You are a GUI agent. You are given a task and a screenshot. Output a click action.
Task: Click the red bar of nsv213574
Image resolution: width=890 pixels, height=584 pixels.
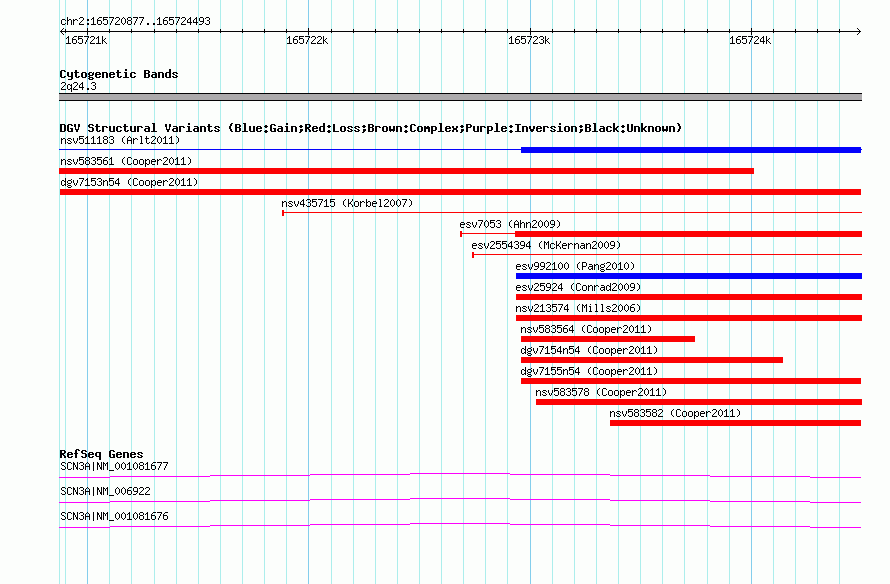(x=689, y=318)
